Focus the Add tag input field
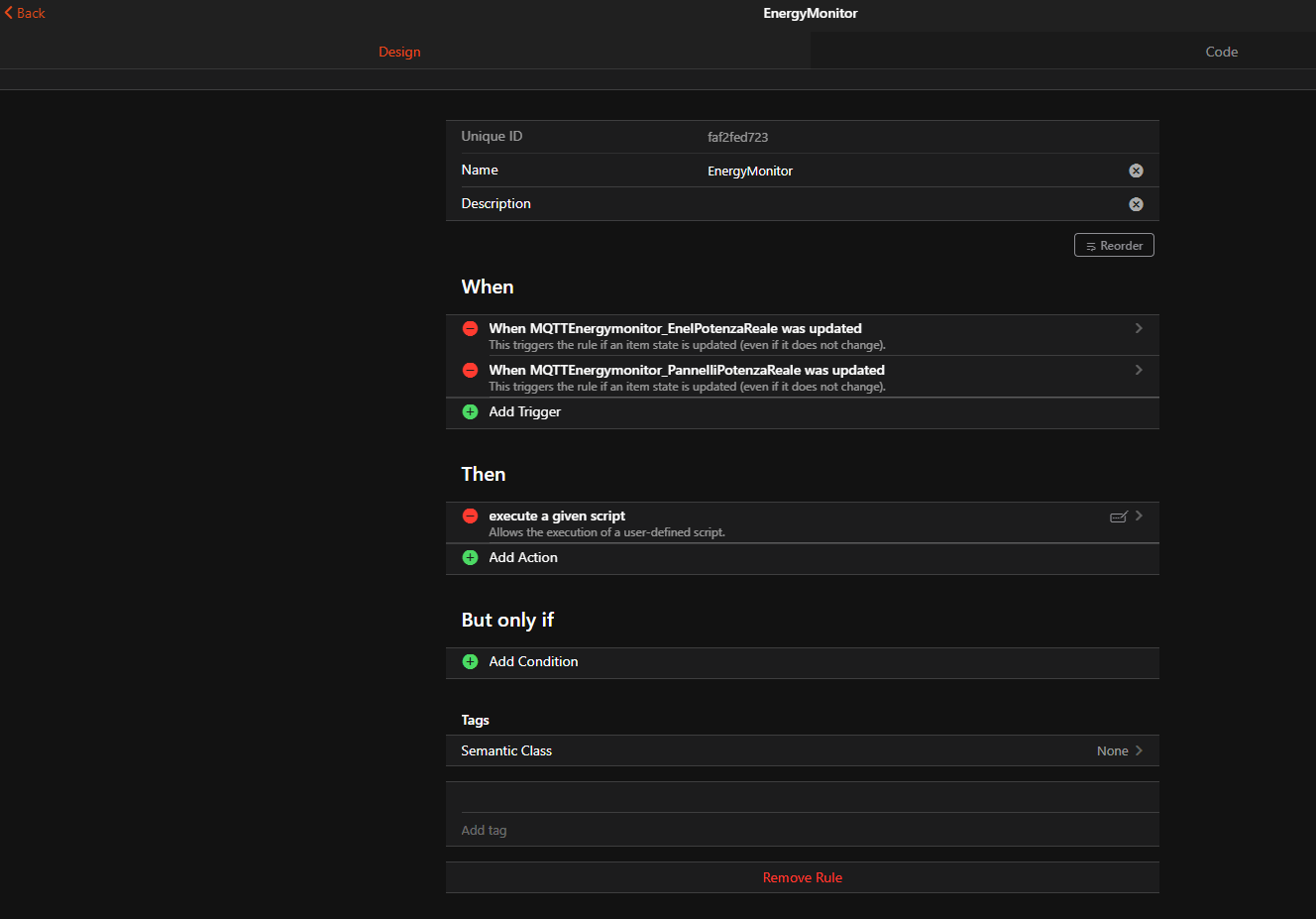 pos(793,830)
